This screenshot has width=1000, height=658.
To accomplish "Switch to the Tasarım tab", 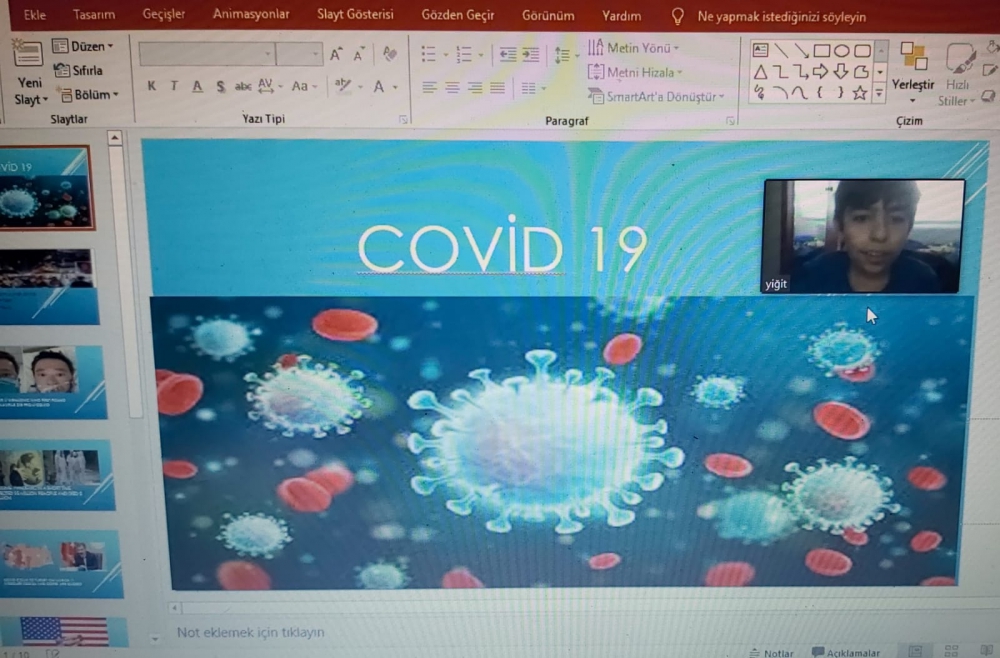I will pos(94,14).
